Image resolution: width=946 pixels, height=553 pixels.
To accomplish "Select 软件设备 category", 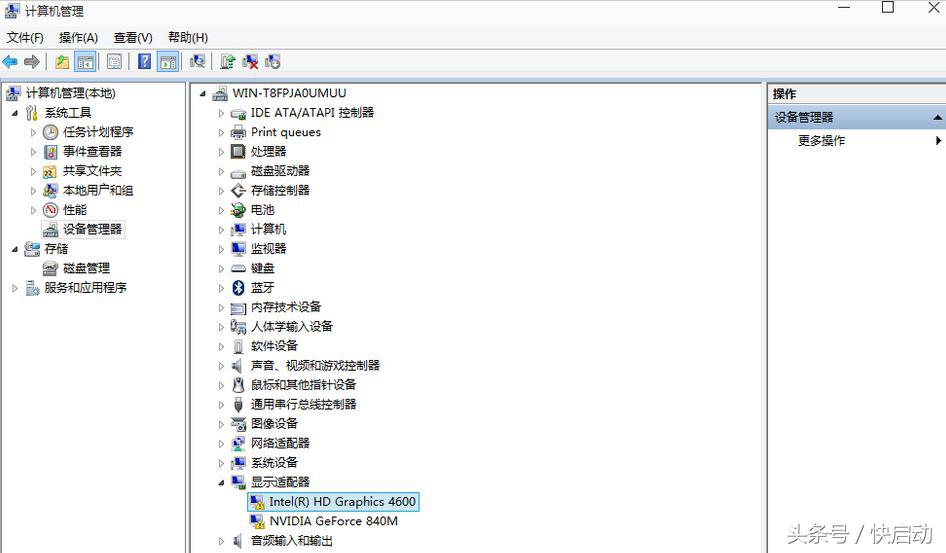I will click(x=275, y=346).
